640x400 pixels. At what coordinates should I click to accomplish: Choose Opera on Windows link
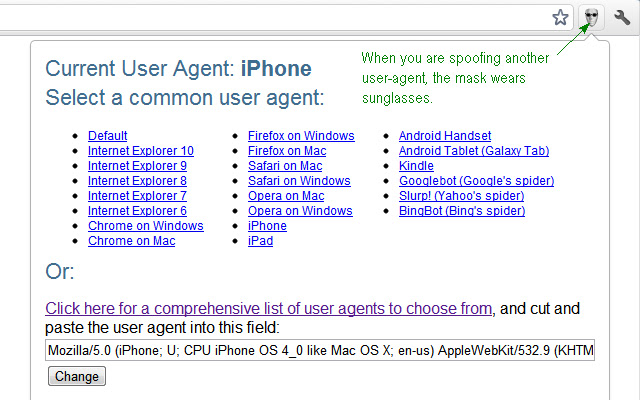(300, 211)
